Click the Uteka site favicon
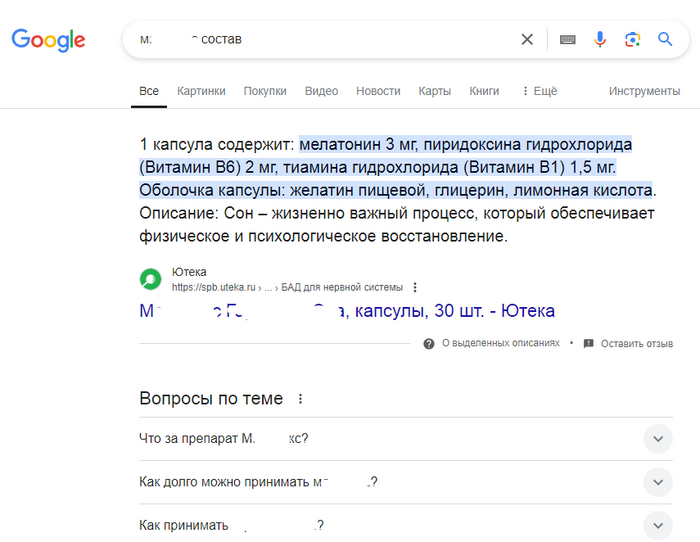 [150, 278]
